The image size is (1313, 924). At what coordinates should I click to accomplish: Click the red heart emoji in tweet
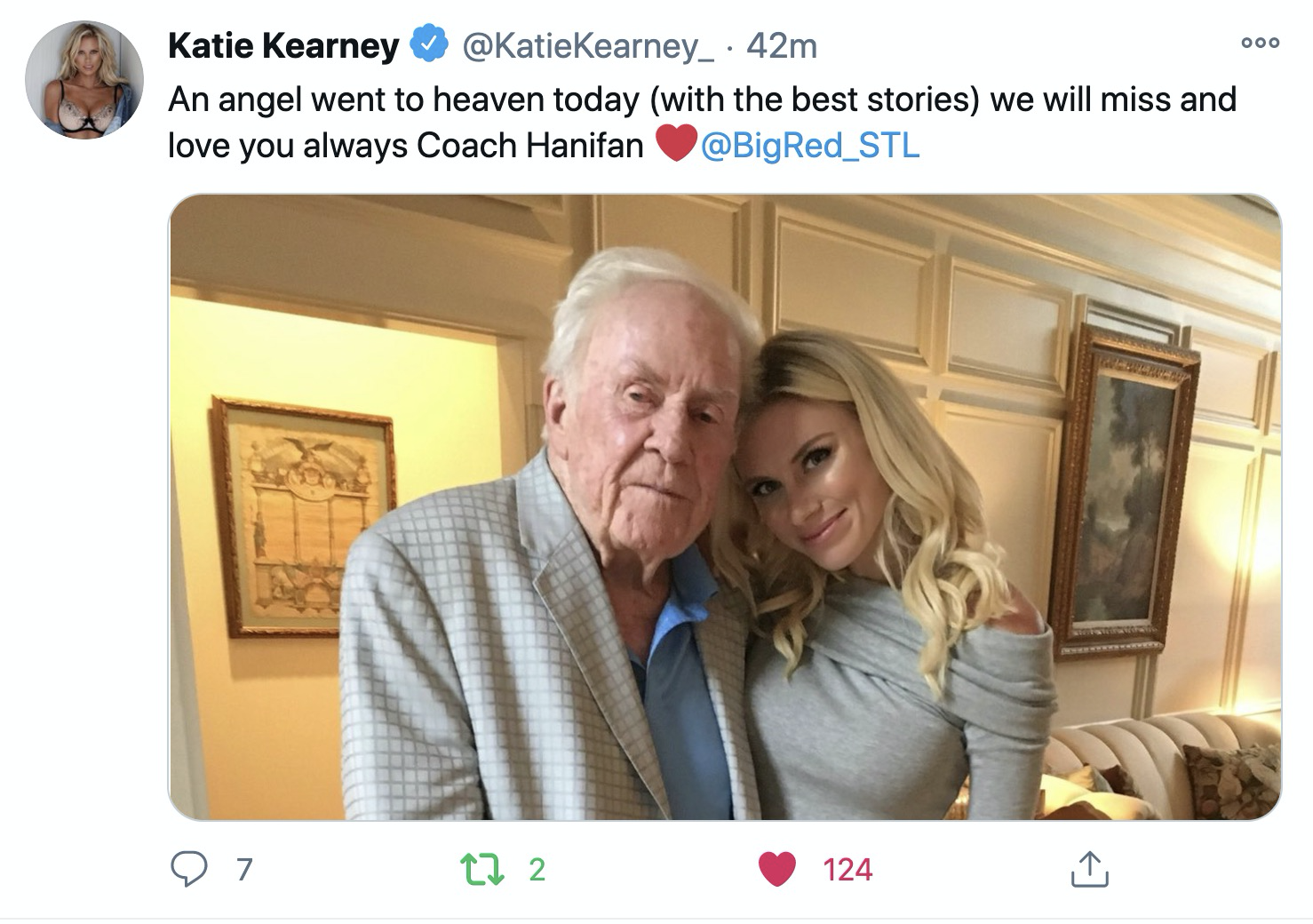click(676, 145)
